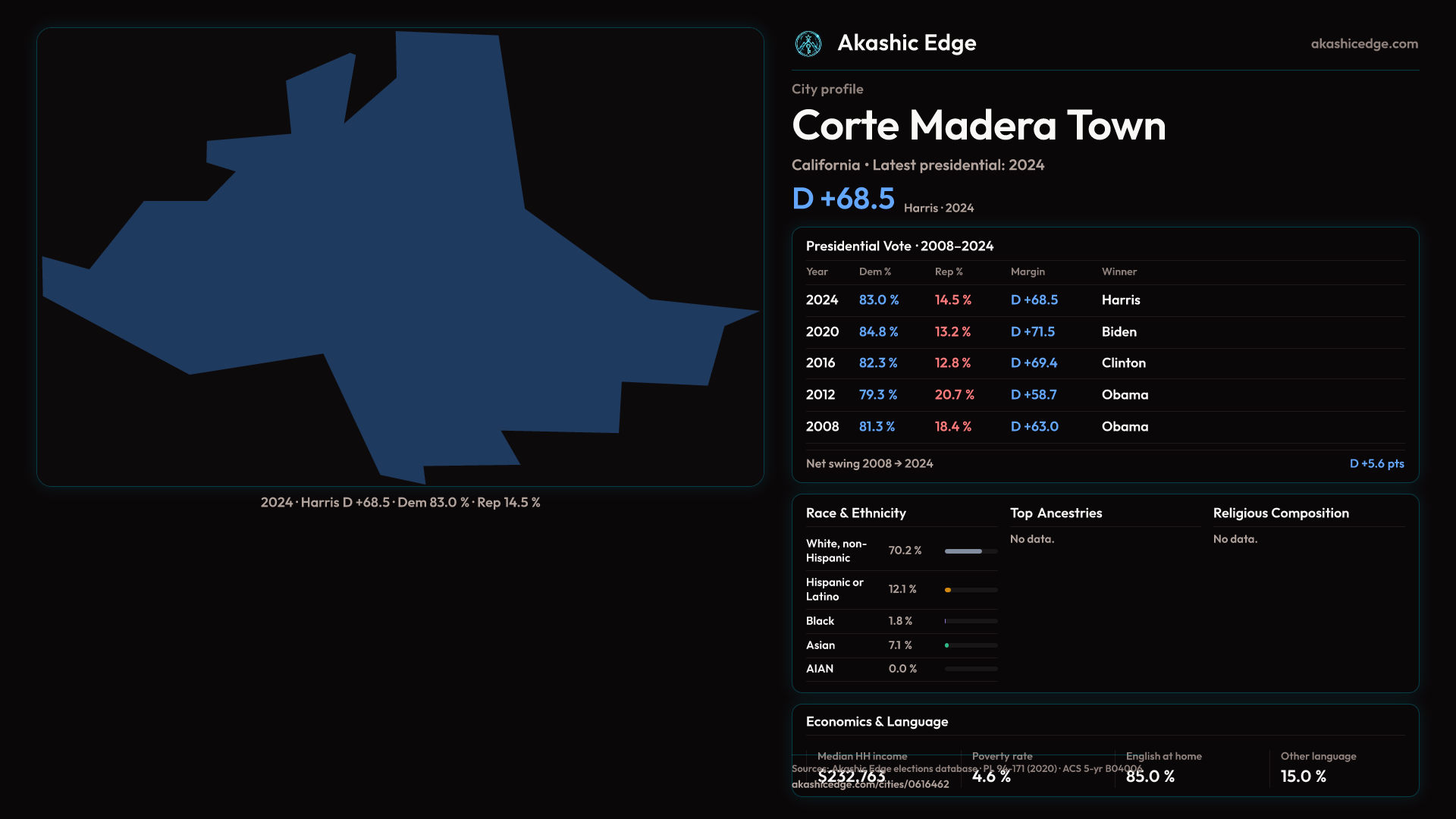The width and height of the screenshot is (1456, 819).
Task: Click the English at home 85.0 % stat
Action: point(1150,777)
